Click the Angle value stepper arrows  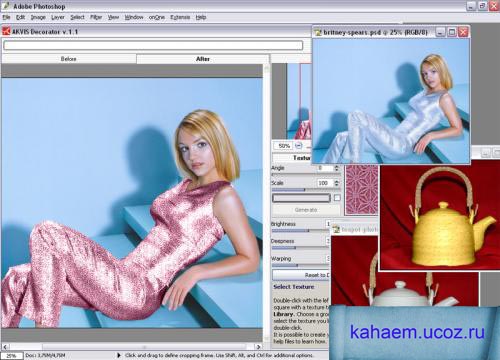(x=337, y=168)
